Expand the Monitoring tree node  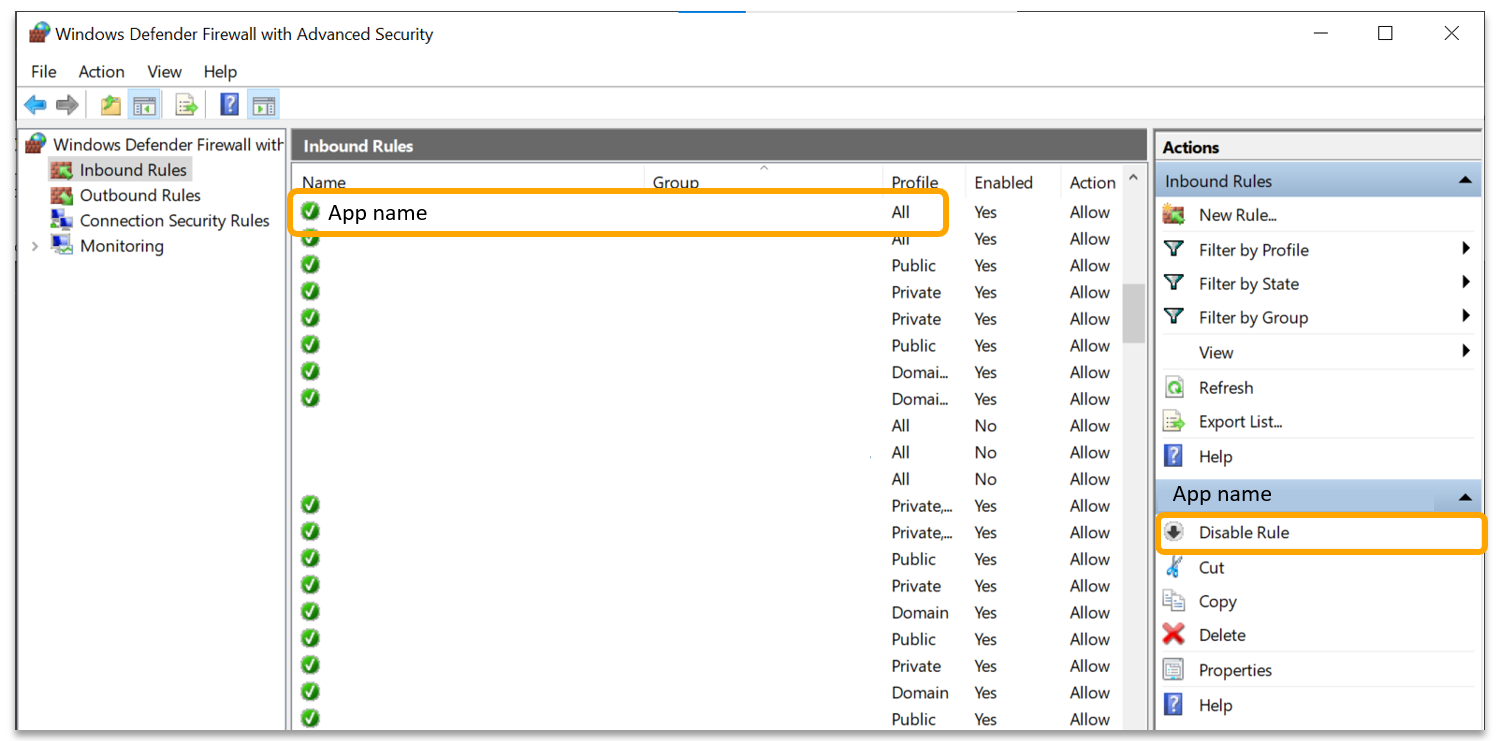click(36, 246)
